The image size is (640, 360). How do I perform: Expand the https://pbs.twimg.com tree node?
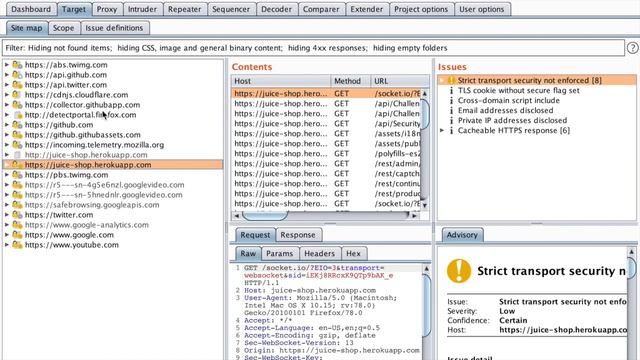pos(7,175)
